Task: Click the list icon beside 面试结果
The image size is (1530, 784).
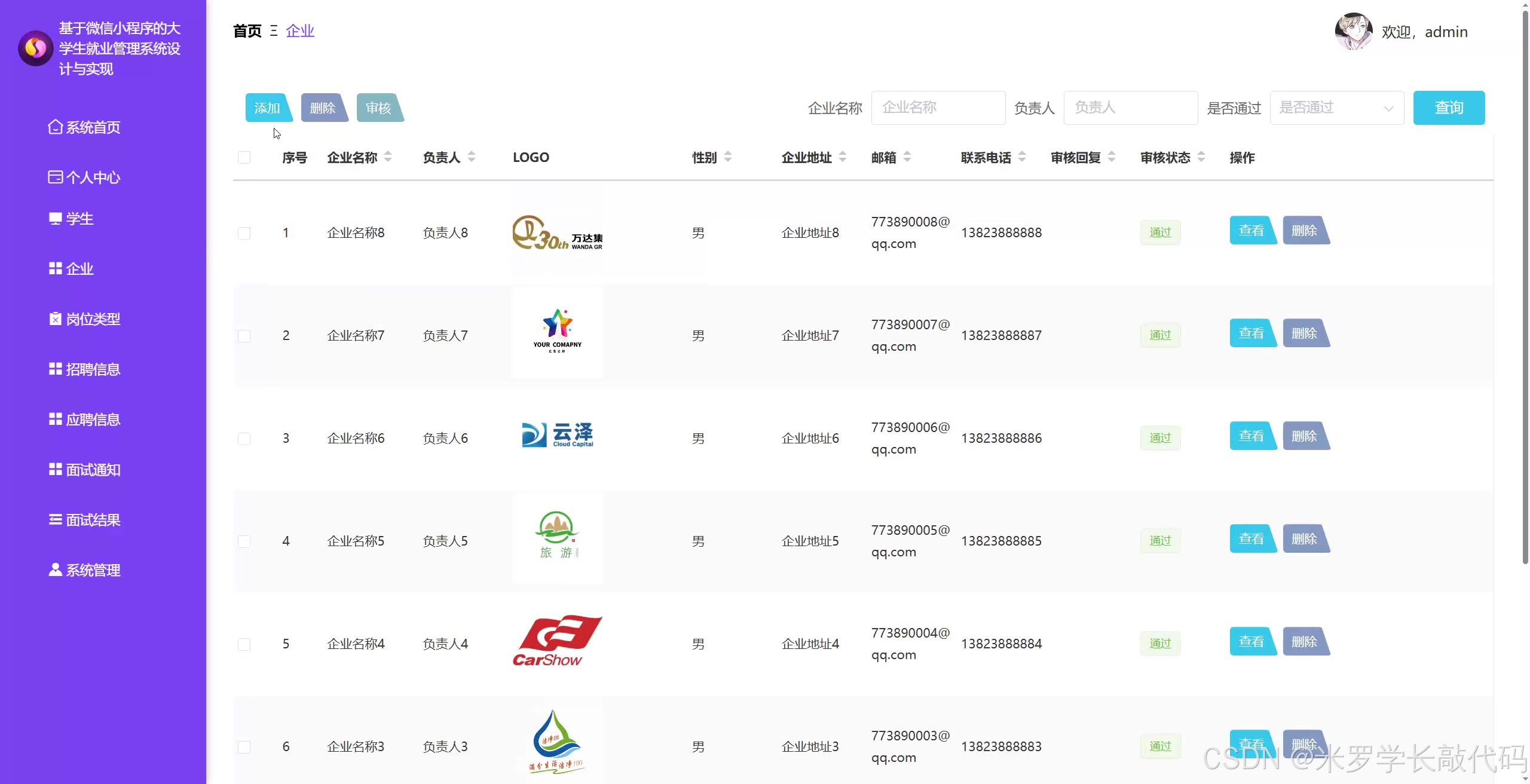Action: coord(55,520)
